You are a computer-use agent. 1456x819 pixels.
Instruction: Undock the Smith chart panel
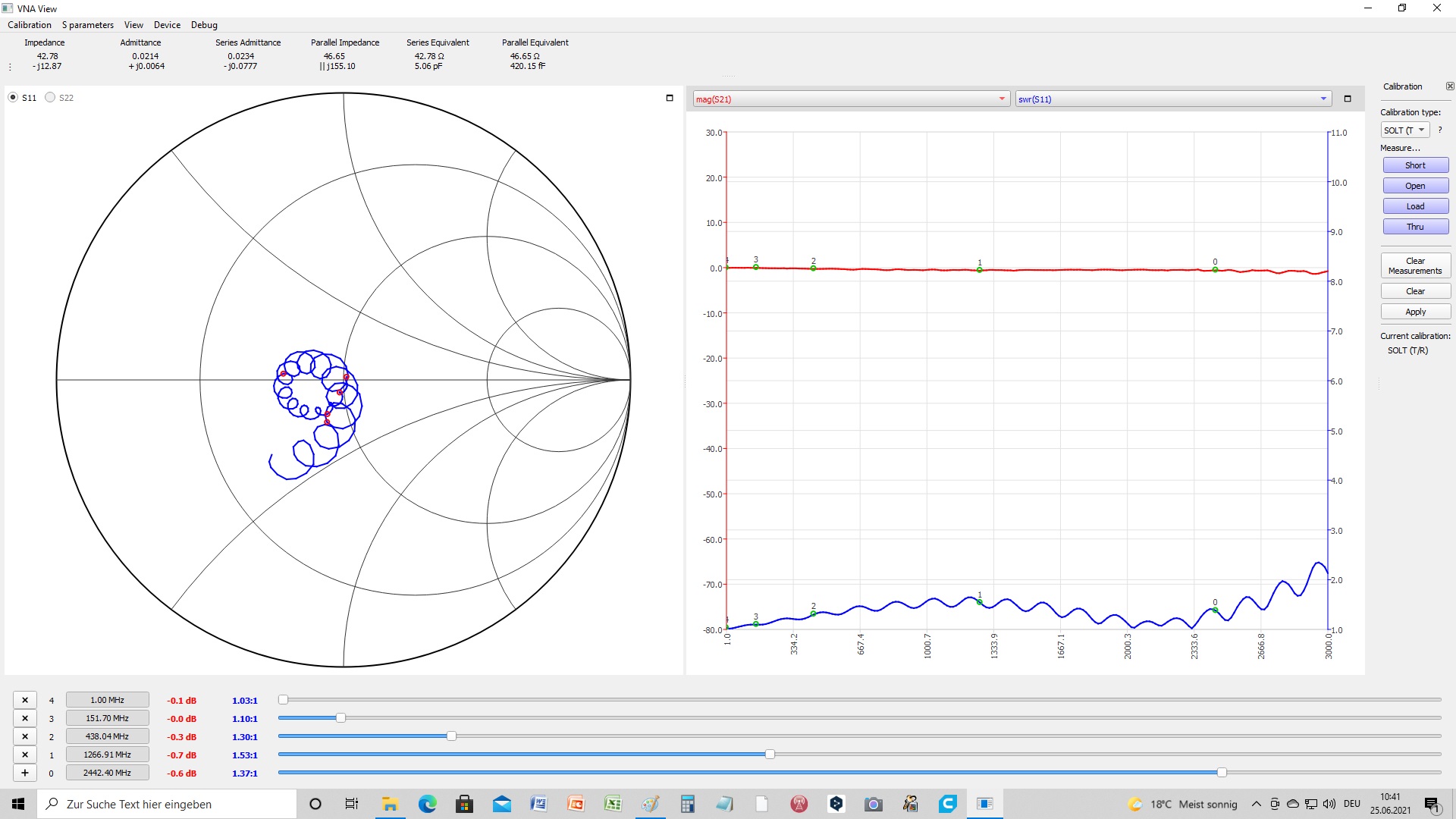(670, 98)
